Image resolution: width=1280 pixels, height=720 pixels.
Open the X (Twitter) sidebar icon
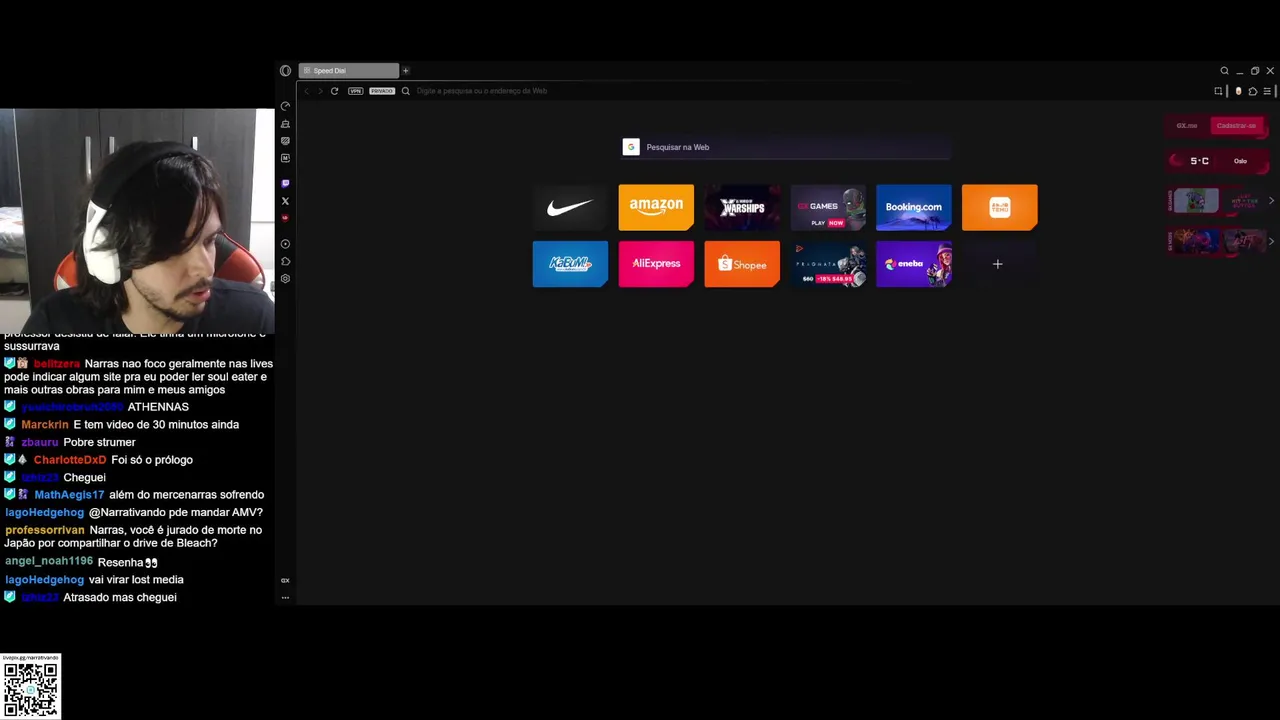pos(285,201)
